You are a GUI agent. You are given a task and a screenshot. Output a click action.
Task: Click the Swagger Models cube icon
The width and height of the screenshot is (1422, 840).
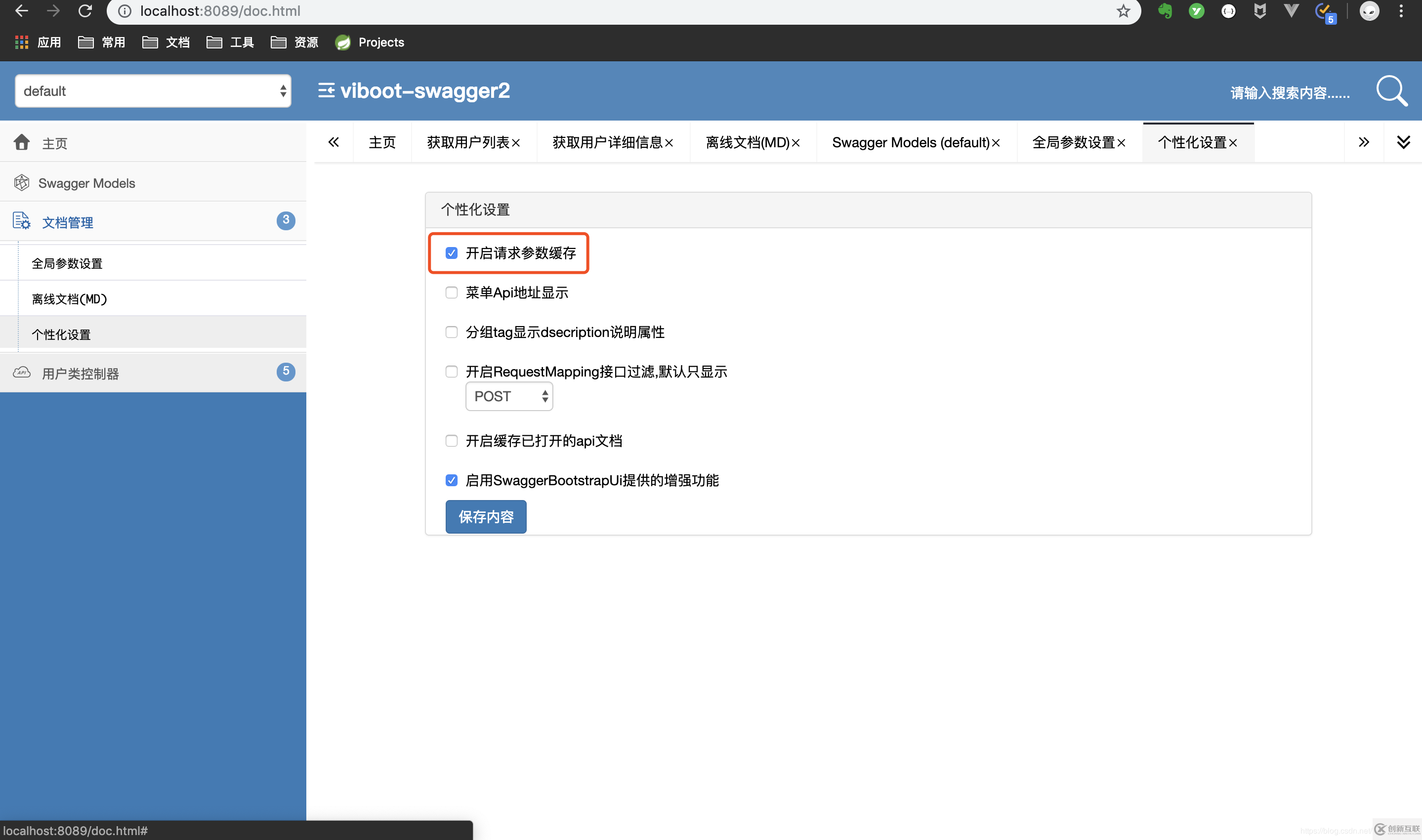coord(22,183)
